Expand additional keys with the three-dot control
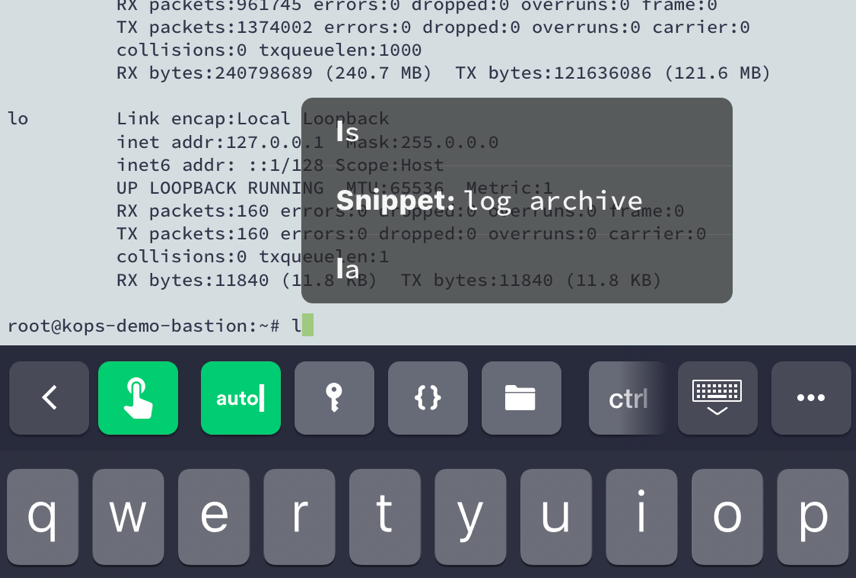 [x=811, y=398]
